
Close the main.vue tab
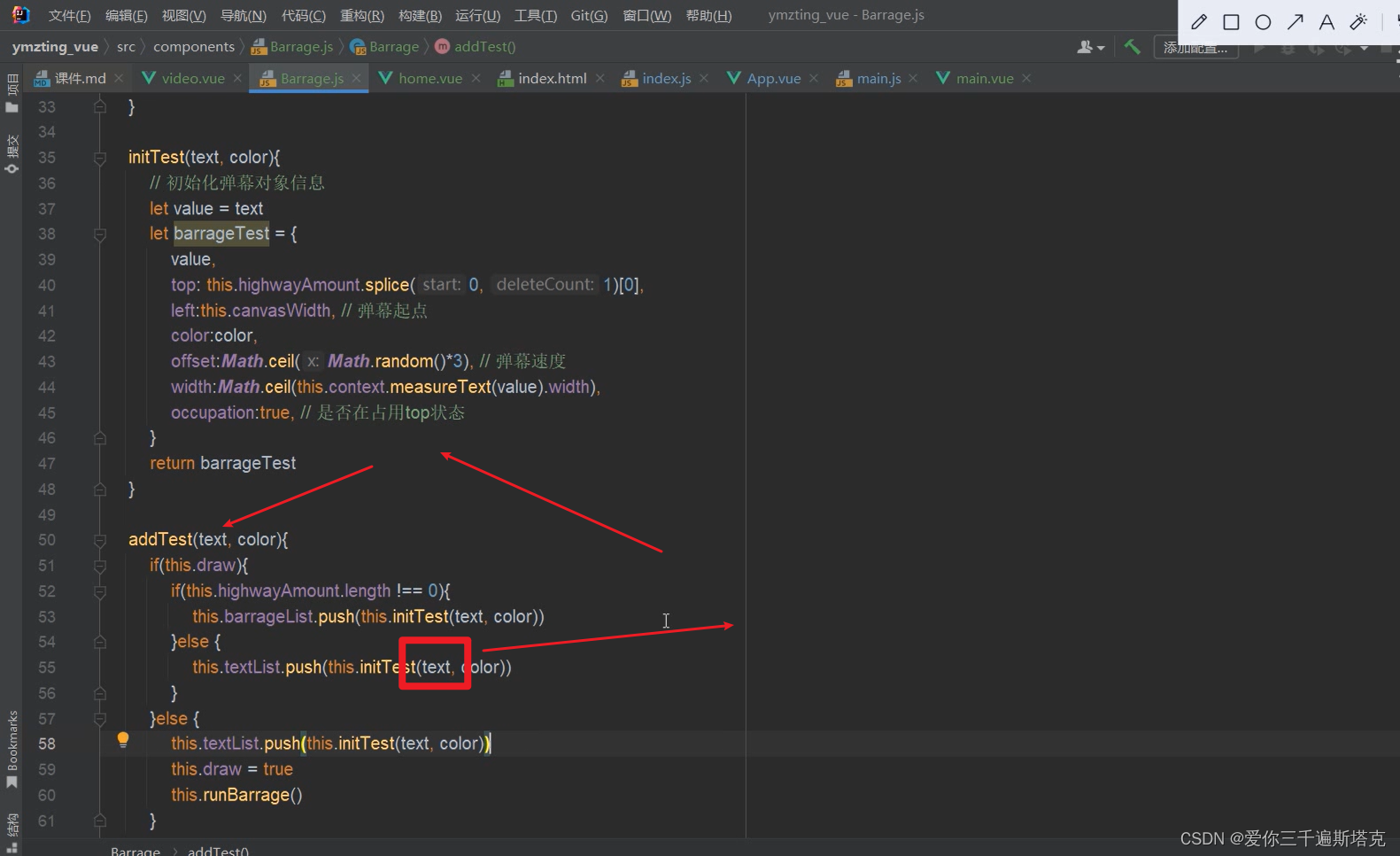point(1025,79)
